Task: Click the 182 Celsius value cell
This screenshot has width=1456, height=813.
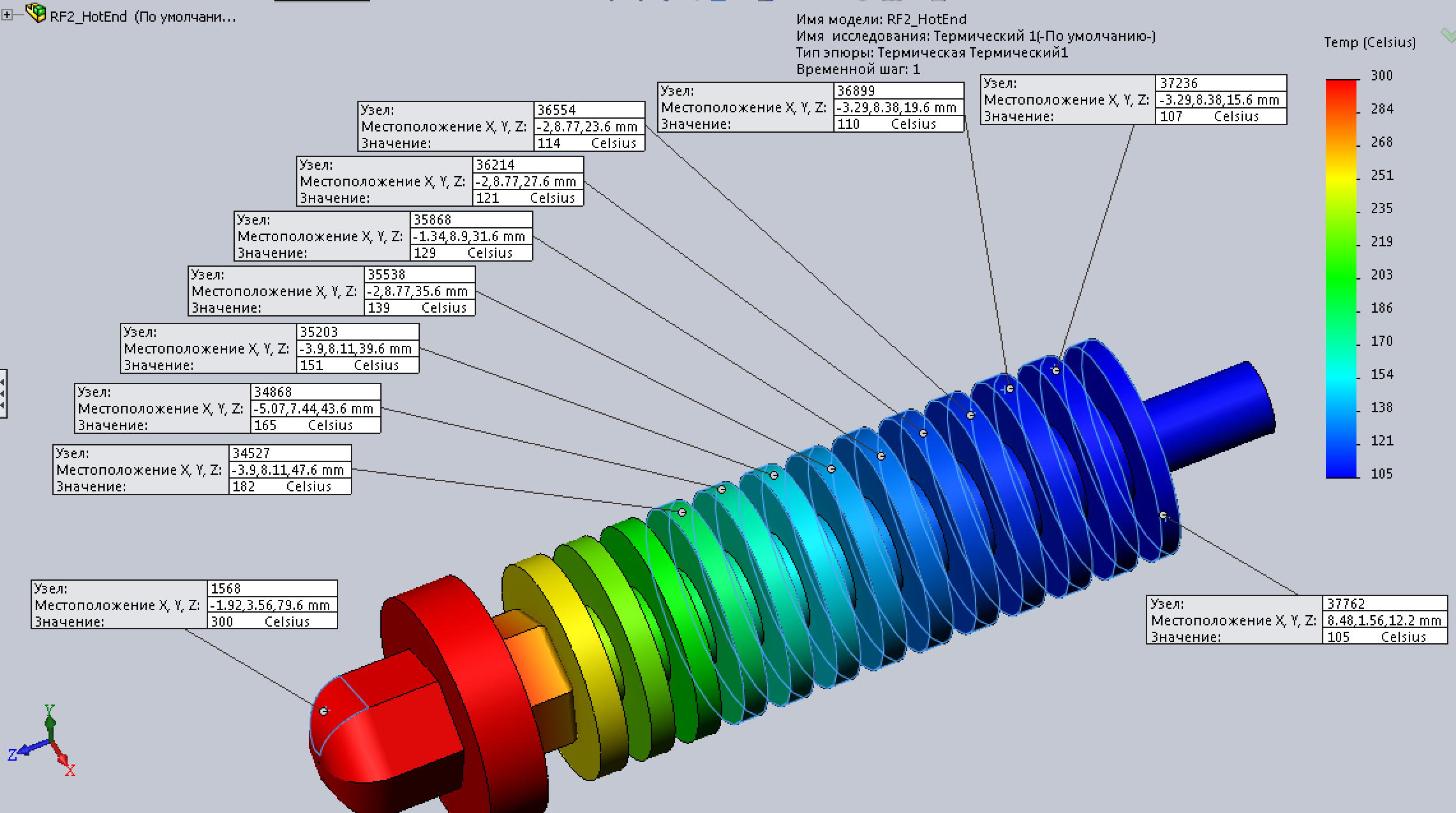Action: tap(289, 486)
